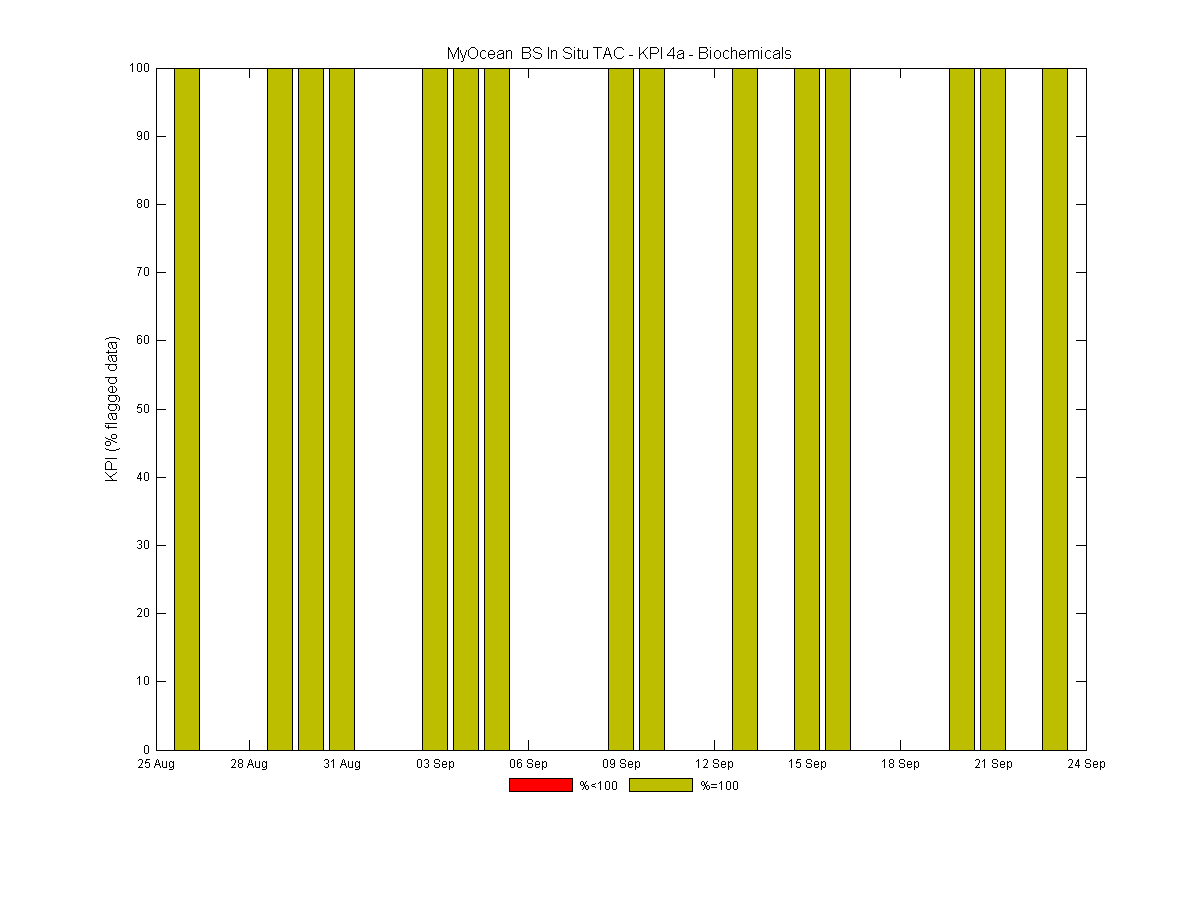Click the y-axis tick label '0'
Viewport: 1200px width, 900px height.
click(x=147, y=750)
